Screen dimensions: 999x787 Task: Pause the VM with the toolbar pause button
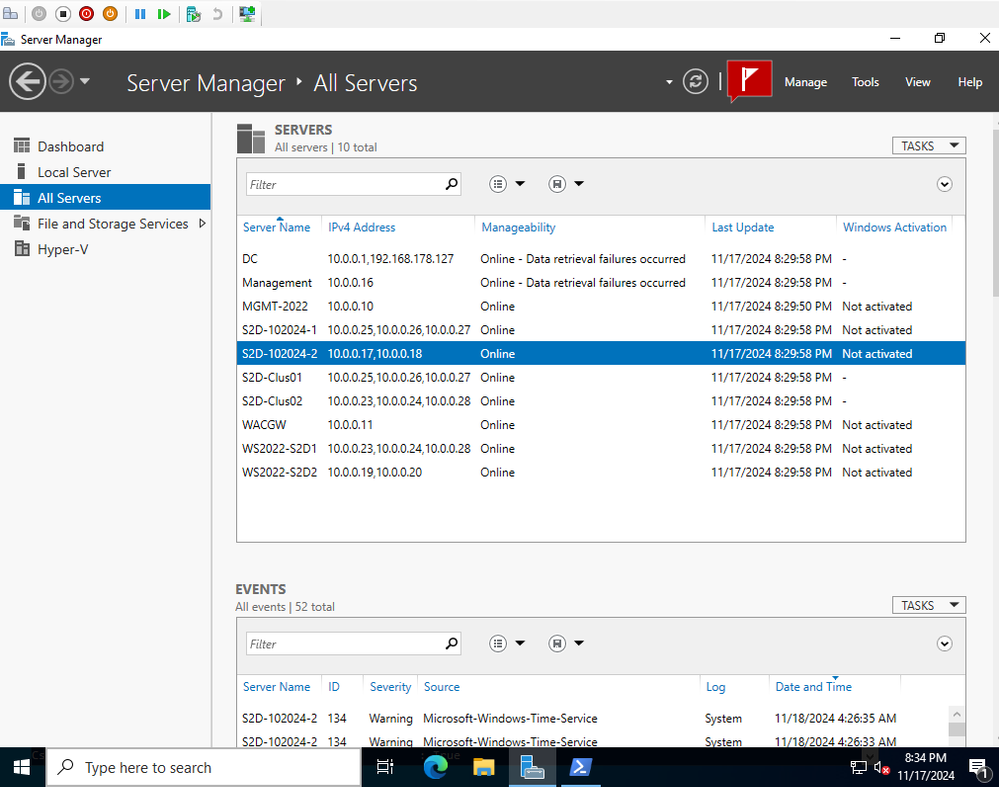point(140,14)
